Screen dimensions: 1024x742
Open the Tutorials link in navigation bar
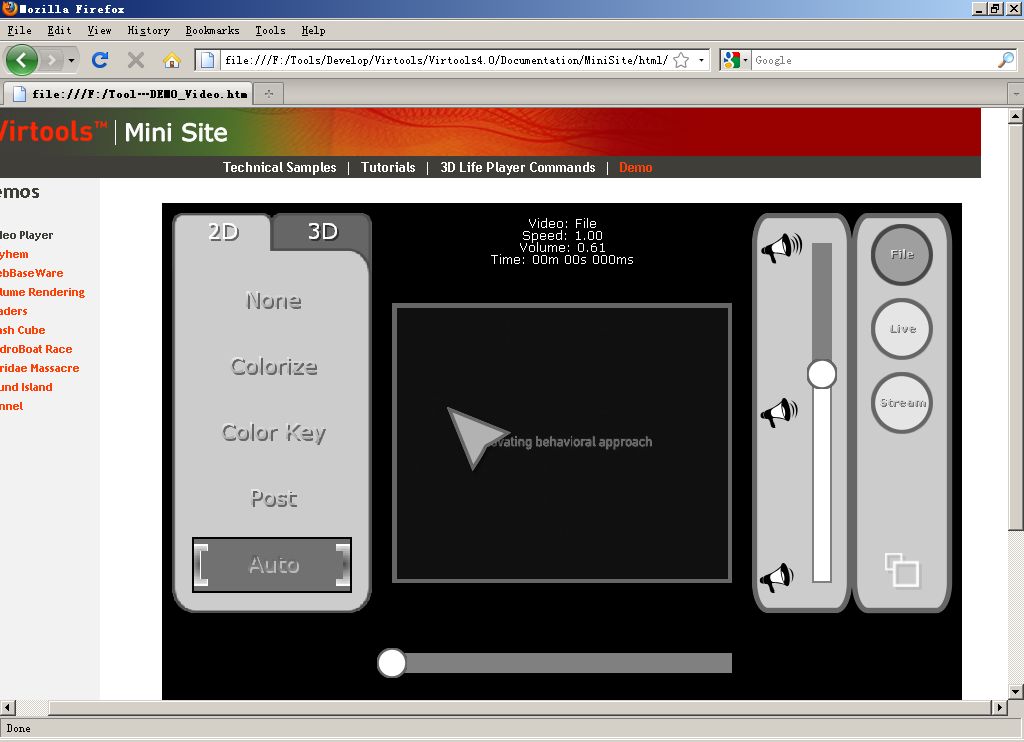coord(388,167)
